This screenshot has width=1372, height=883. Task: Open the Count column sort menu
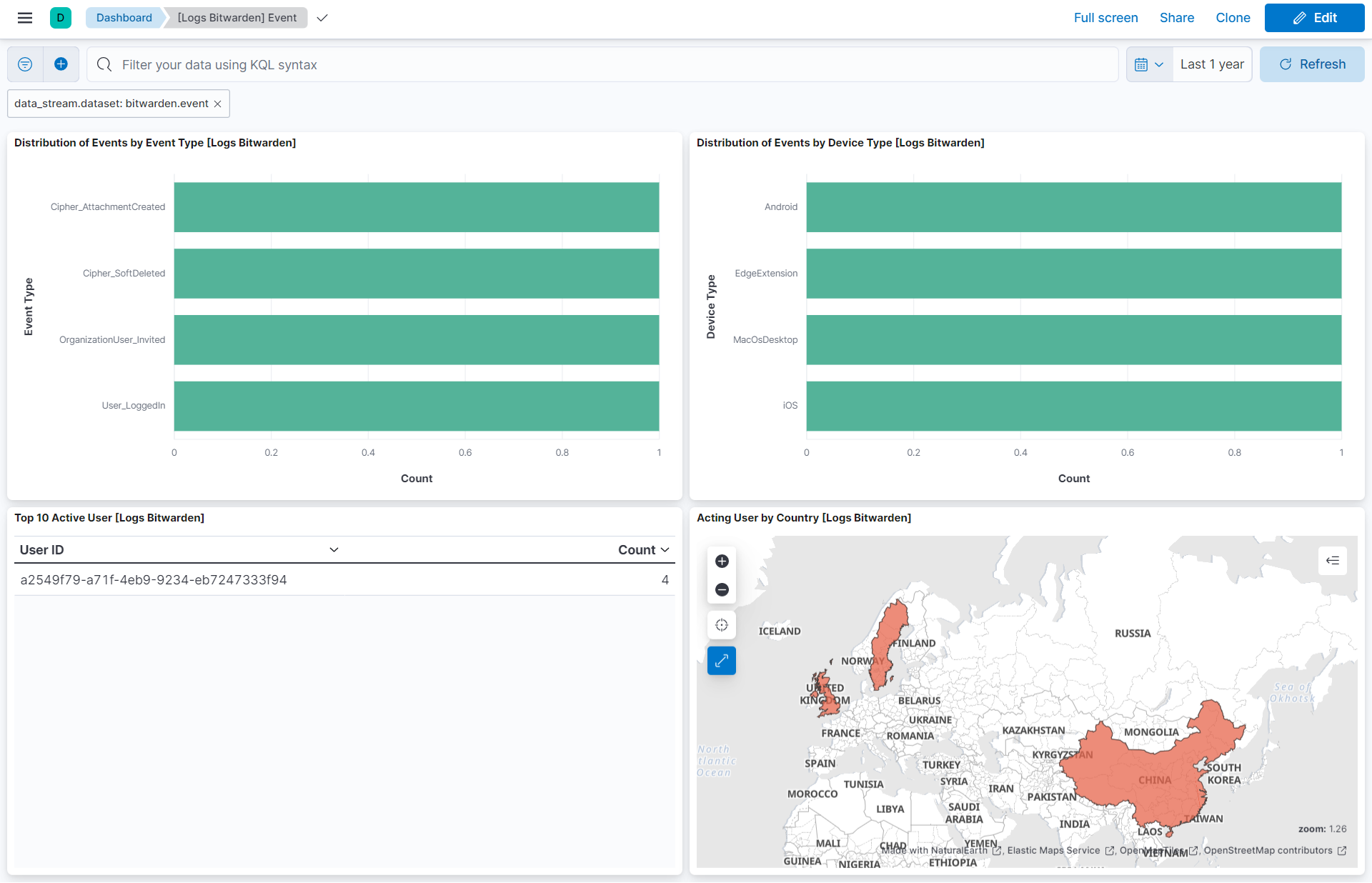[665, 550]
